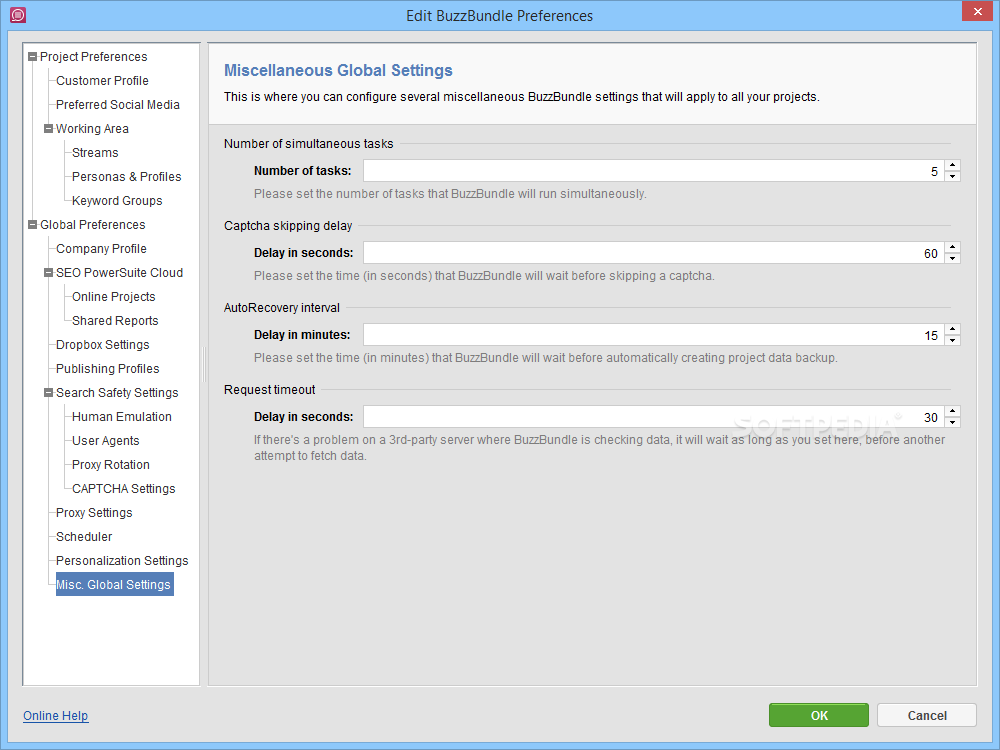Click the Captcha skipping delay seconds field

pos(654,253)
